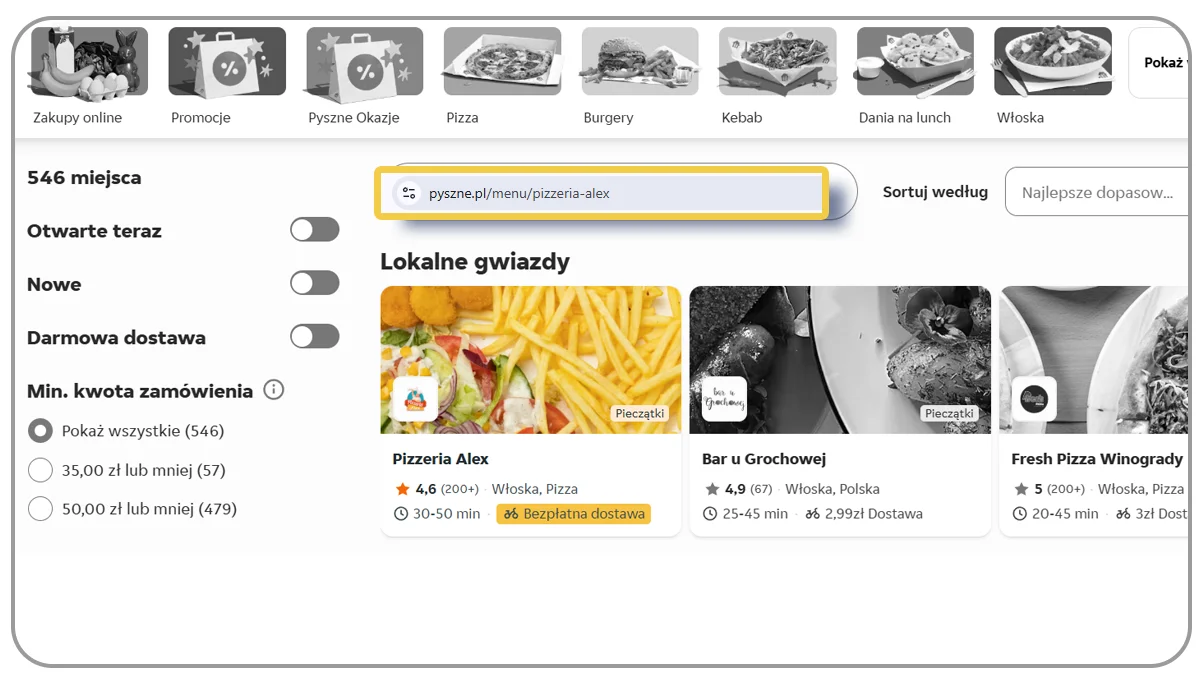The width and height of the screenshot is (1202, 684).
Task: Select the Włoska cuisine icon
Action: click(1051, 60)
